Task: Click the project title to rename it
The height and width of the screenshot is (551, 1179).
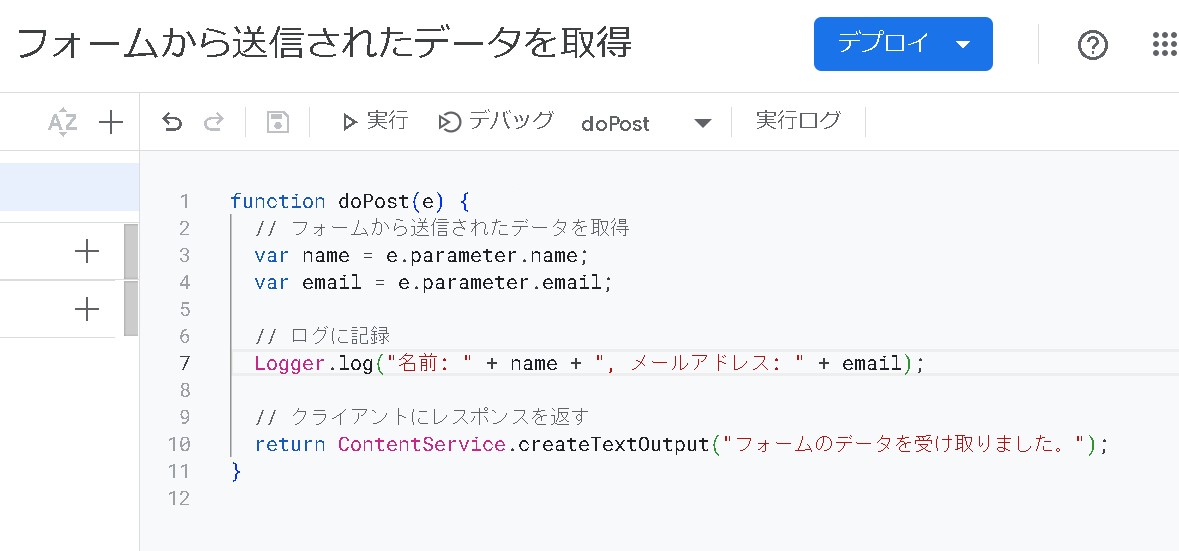Action: (324, 44)
